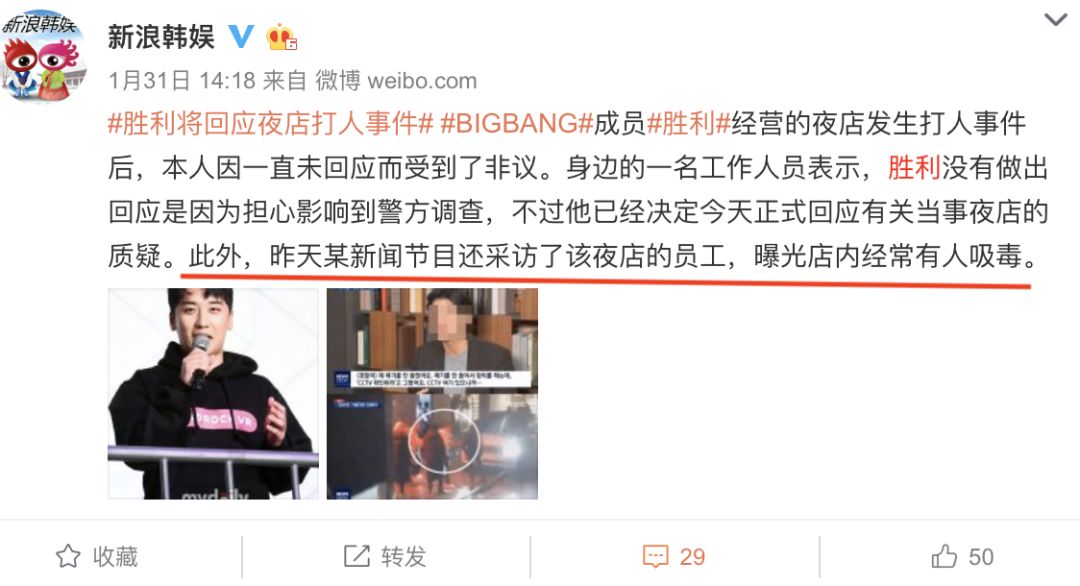The image size is (1080, 586).
Task: Click the 收藏 label
Action: pyautogui.click(x=116, y=556)
